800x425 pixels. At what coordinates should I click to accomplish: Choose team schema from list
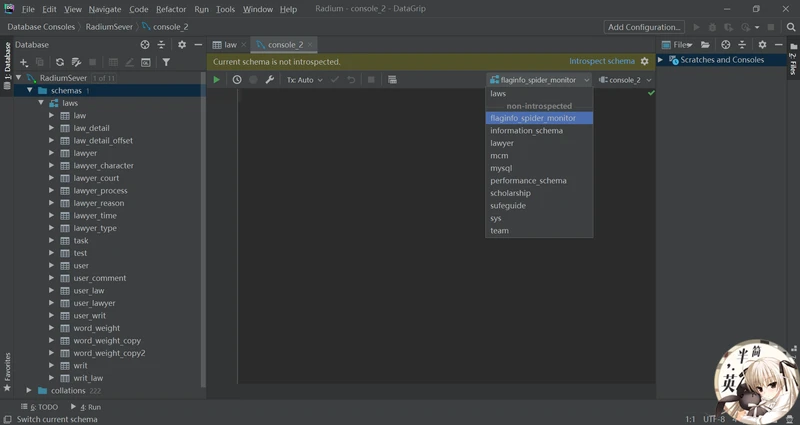coord(539,231)
